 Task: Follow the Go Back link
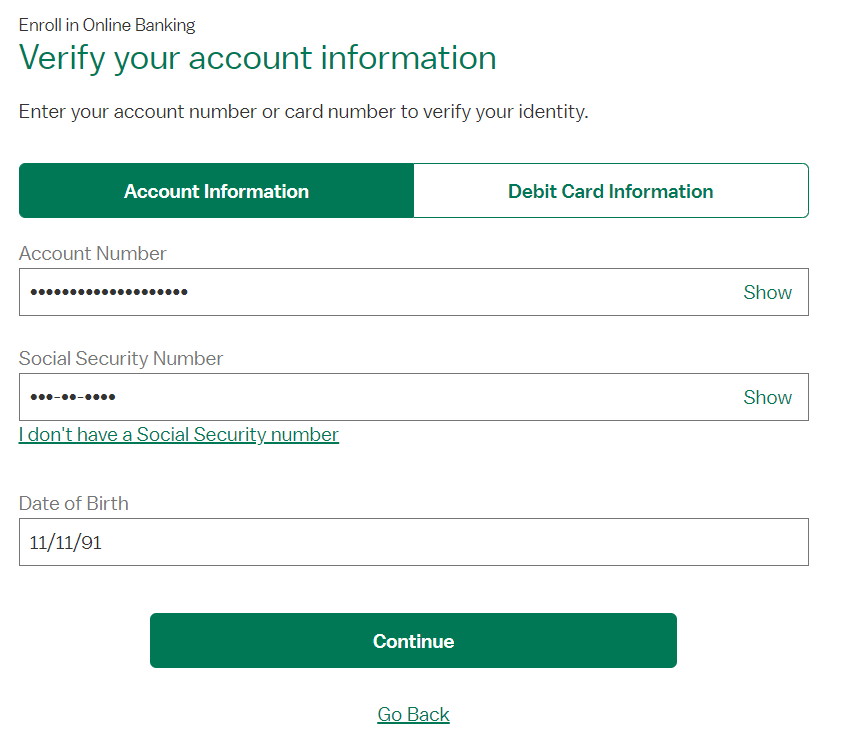click(413, 714)
